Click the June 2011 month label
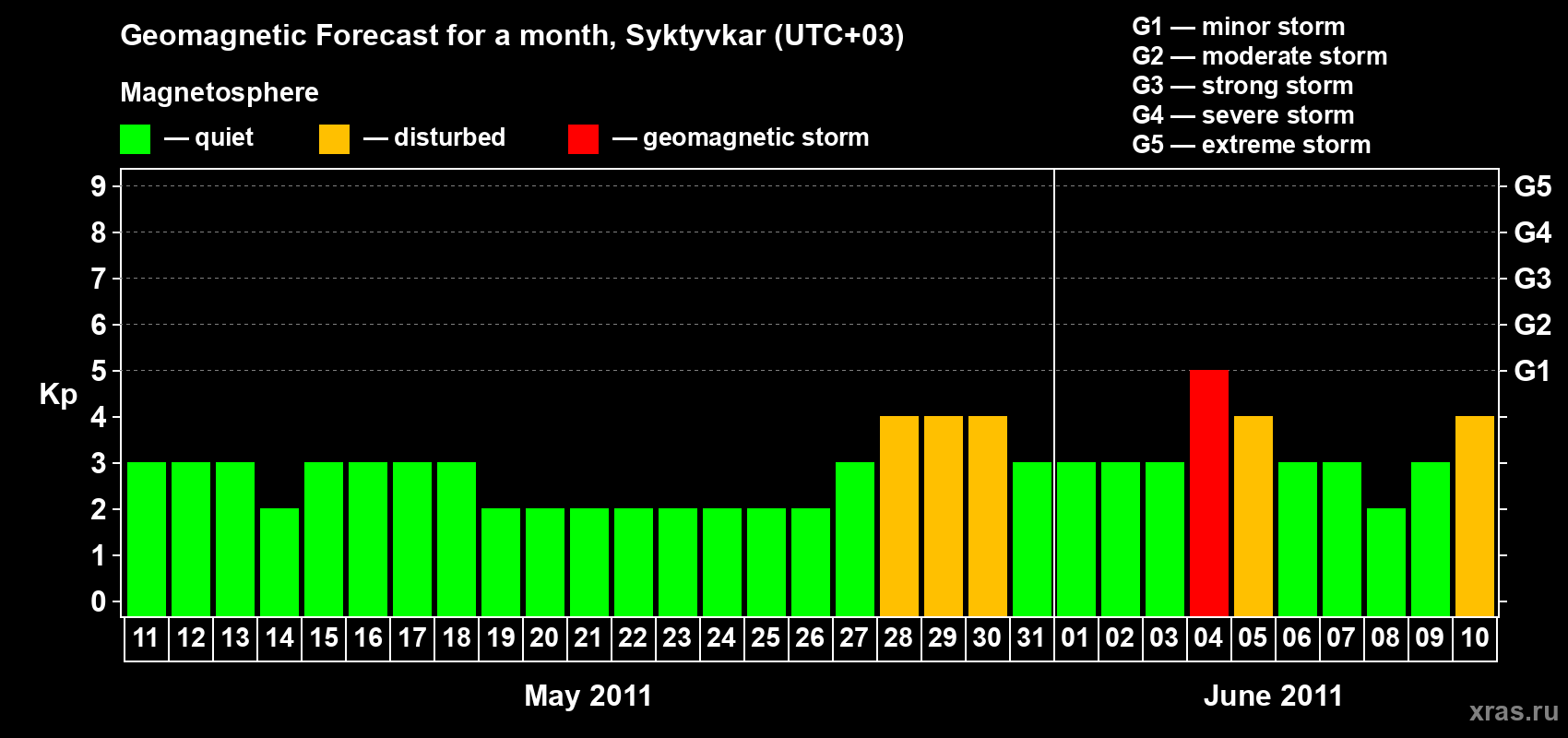This screenshot has height=738, width=1568. (x=1273, y=696)
